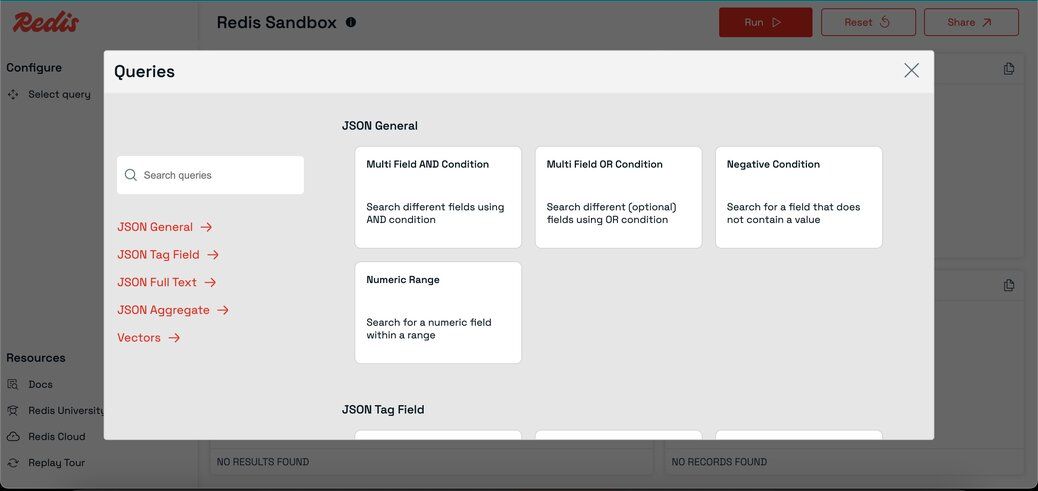
Task: Click the NO RECORDS FOUND text
Action: tap(719, 462)
